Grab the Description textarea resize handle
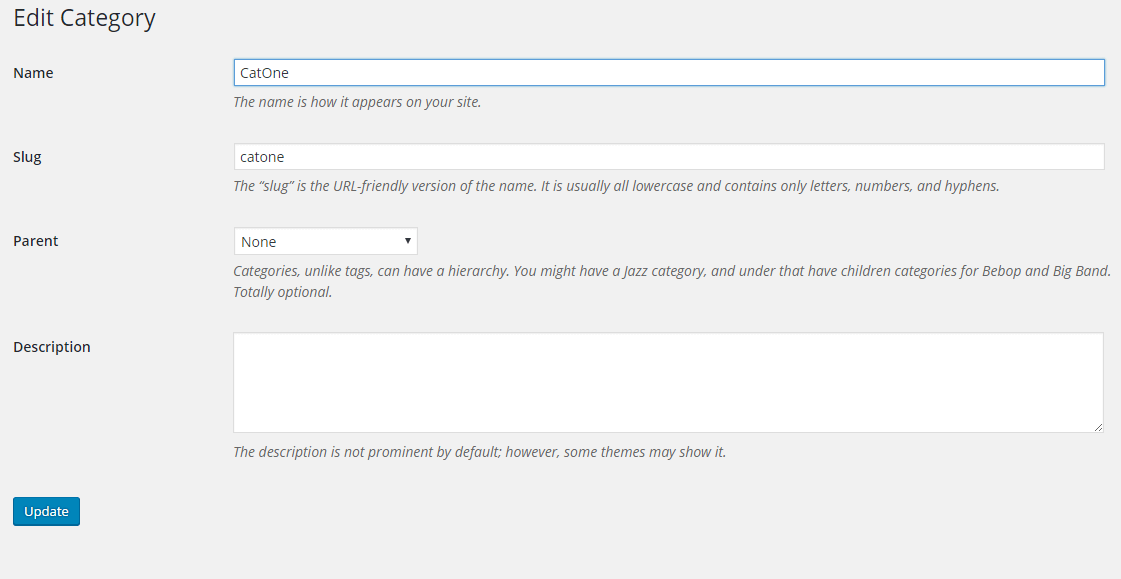Image resolution: width=1121 pixels, height=579 pixels. coord(1098,427)
